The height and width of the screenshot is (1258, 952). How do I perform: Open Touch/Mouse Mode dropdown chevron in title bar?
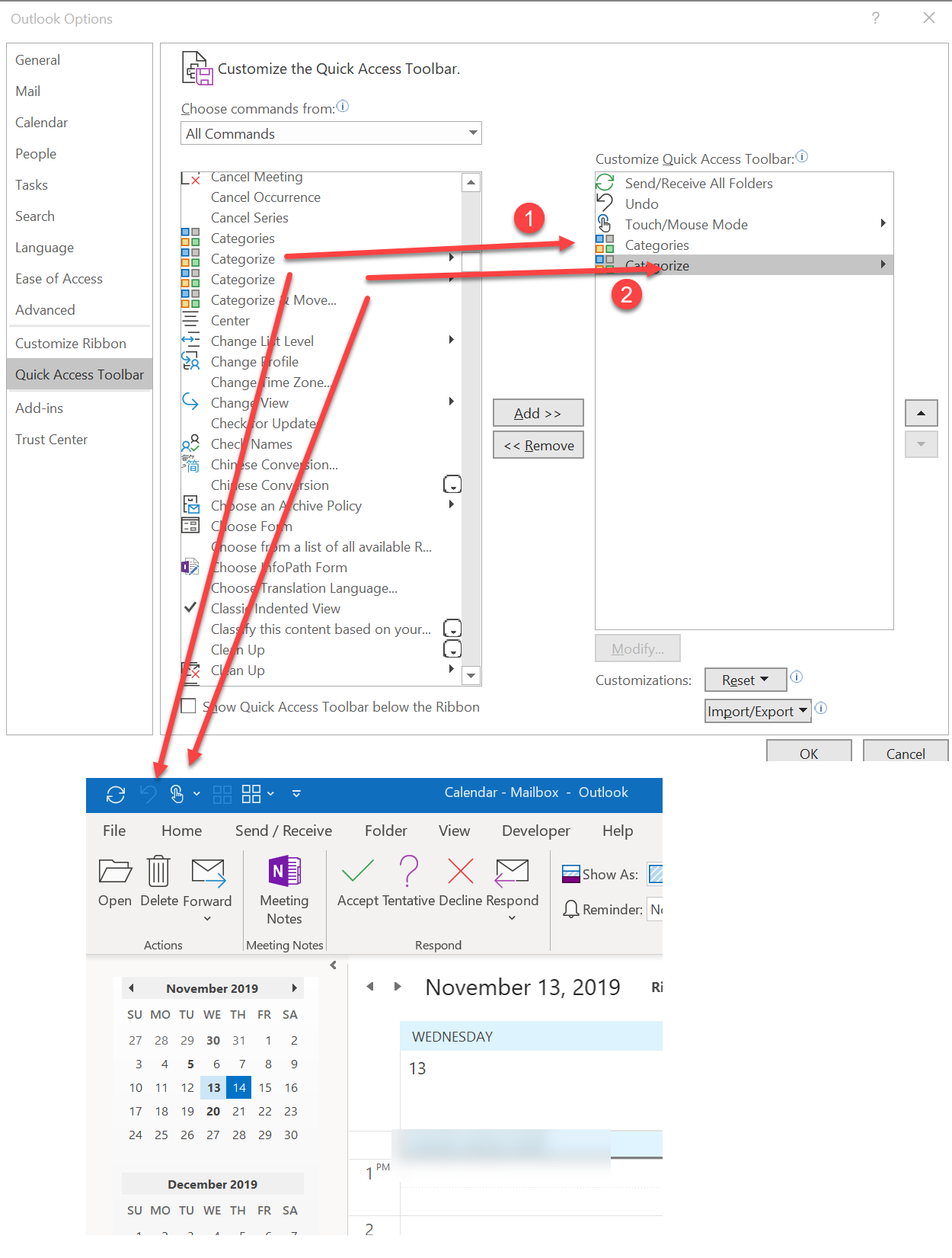point(196,794)
